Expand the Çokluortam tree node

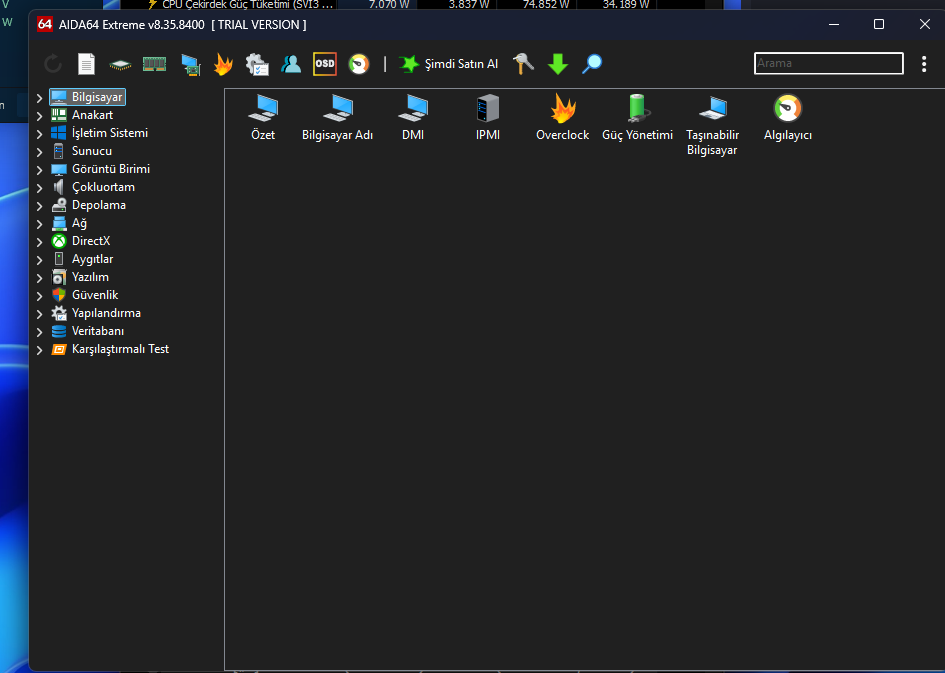(39, 188)
